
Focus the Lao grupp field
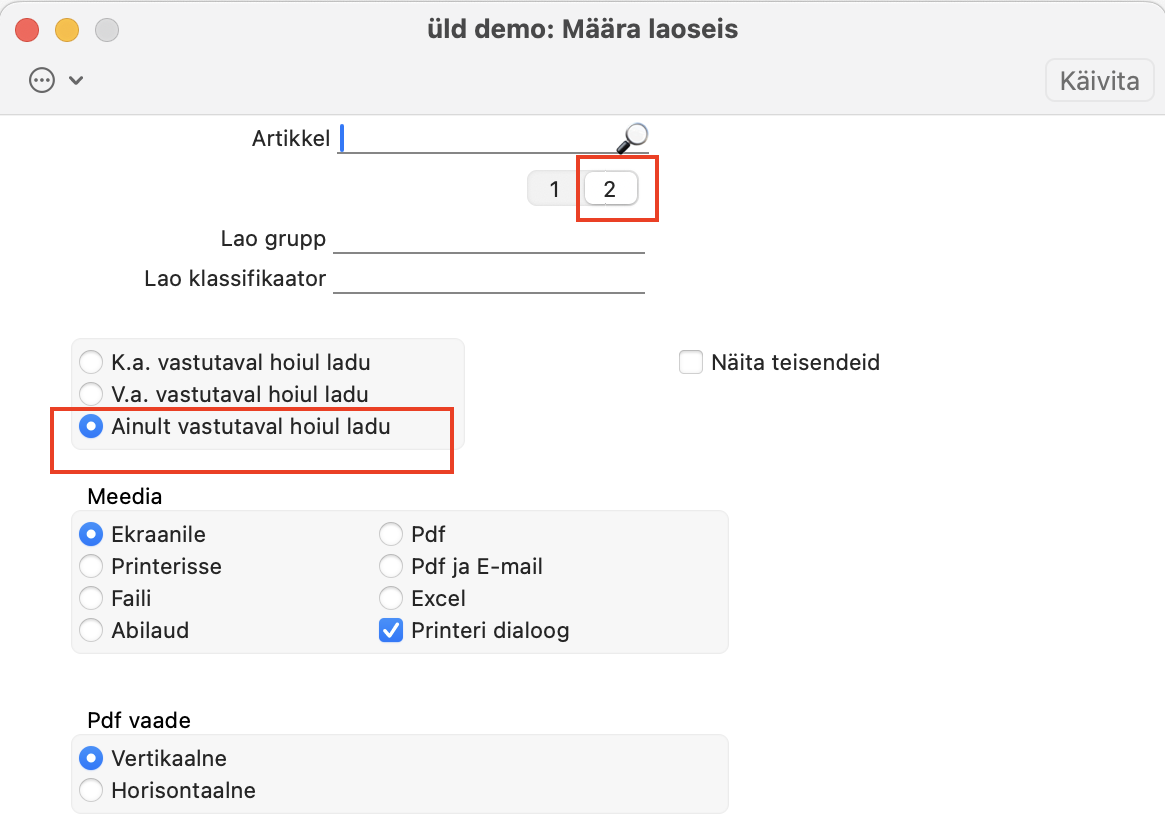click(488, 240)
